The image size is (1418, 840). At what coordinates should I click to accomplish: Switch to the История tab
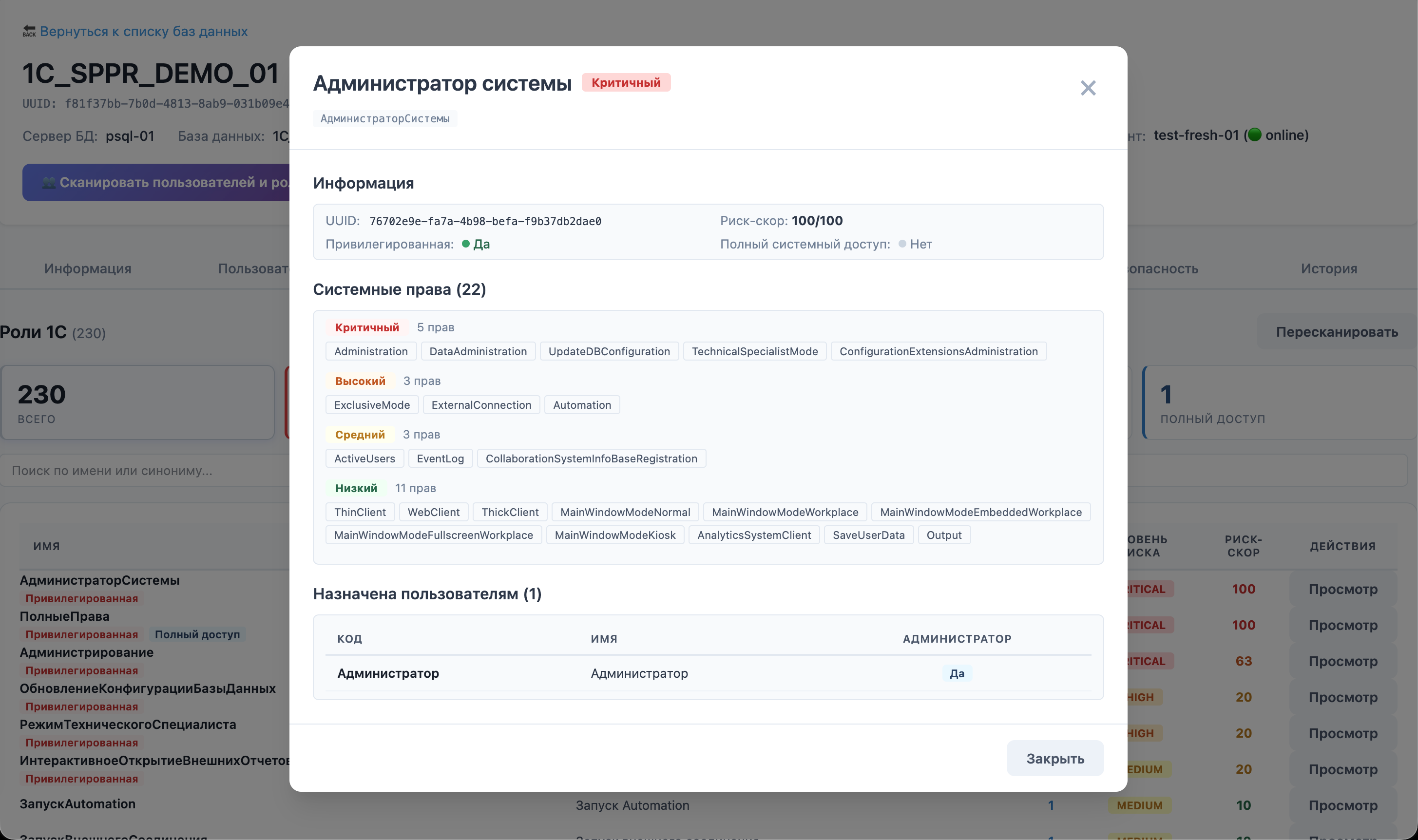pyautogui.click(x=1328, y=269)
